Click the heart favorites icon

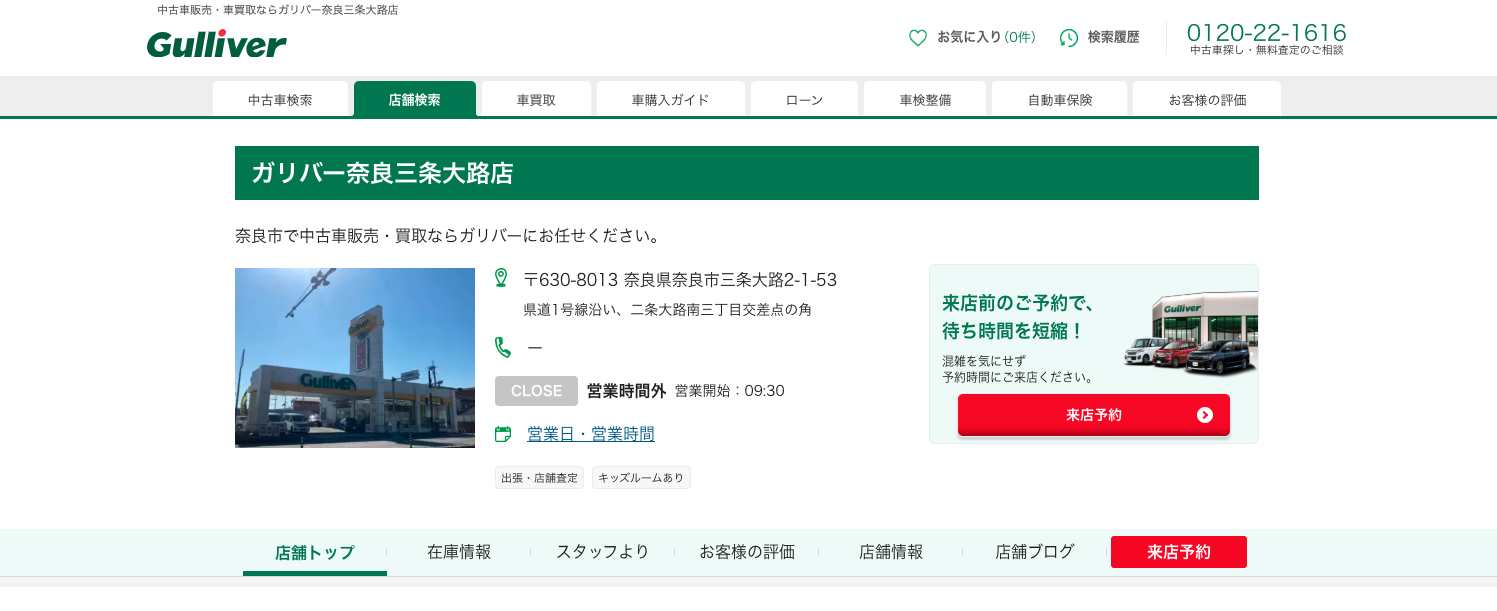[918, 38]
